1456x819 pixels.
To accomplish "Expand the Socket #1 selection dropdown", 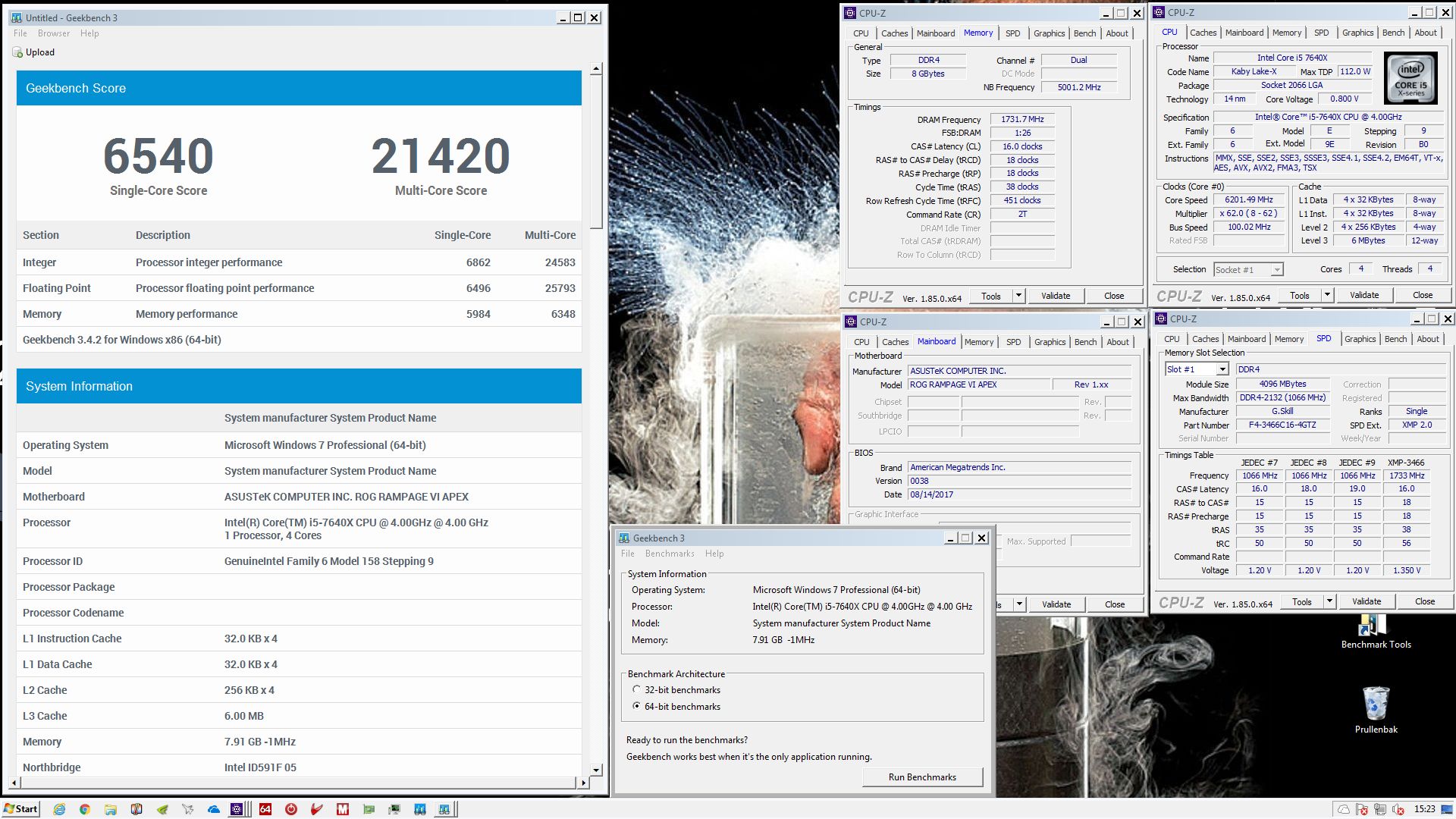I will (x=1277, y=269).
